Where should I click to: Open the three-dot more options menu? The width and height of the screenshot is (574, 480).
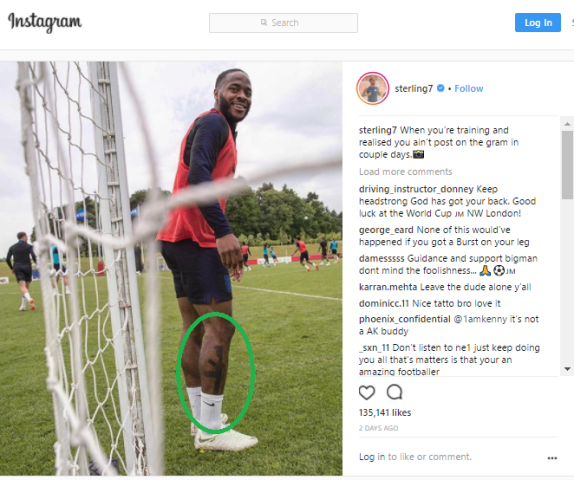click(552, 458)
